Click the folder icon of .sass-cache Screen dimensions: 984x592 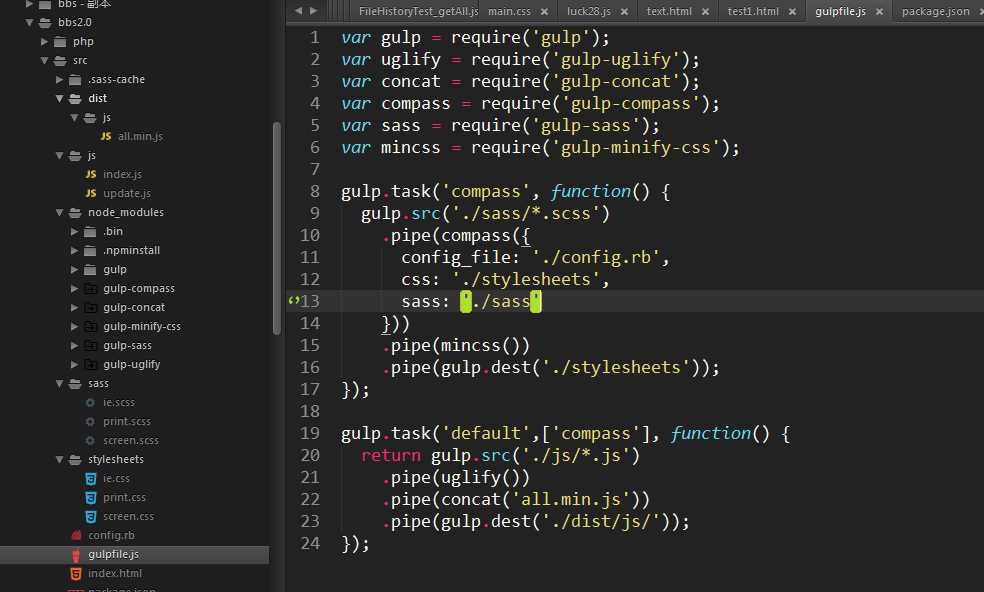click(75, 80)
